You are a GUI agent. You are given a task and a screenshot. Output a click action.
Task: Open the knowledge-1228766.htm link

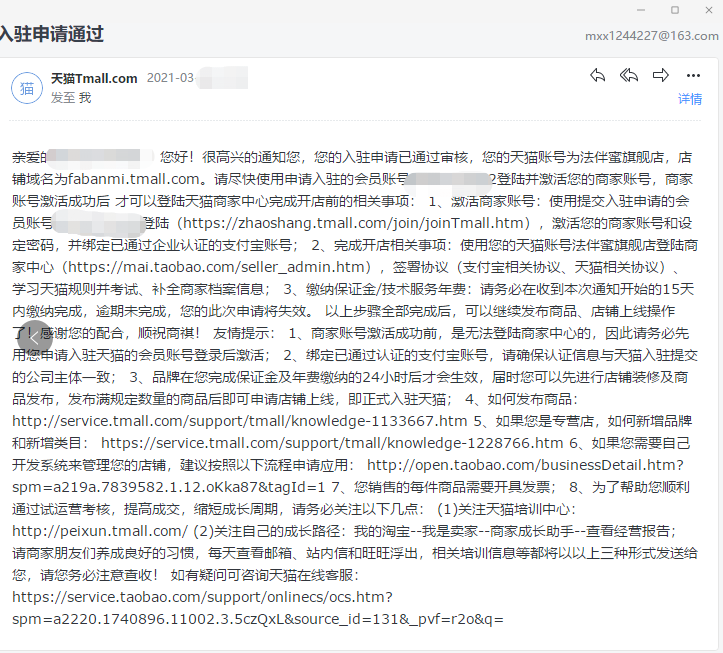pos(332,443)
